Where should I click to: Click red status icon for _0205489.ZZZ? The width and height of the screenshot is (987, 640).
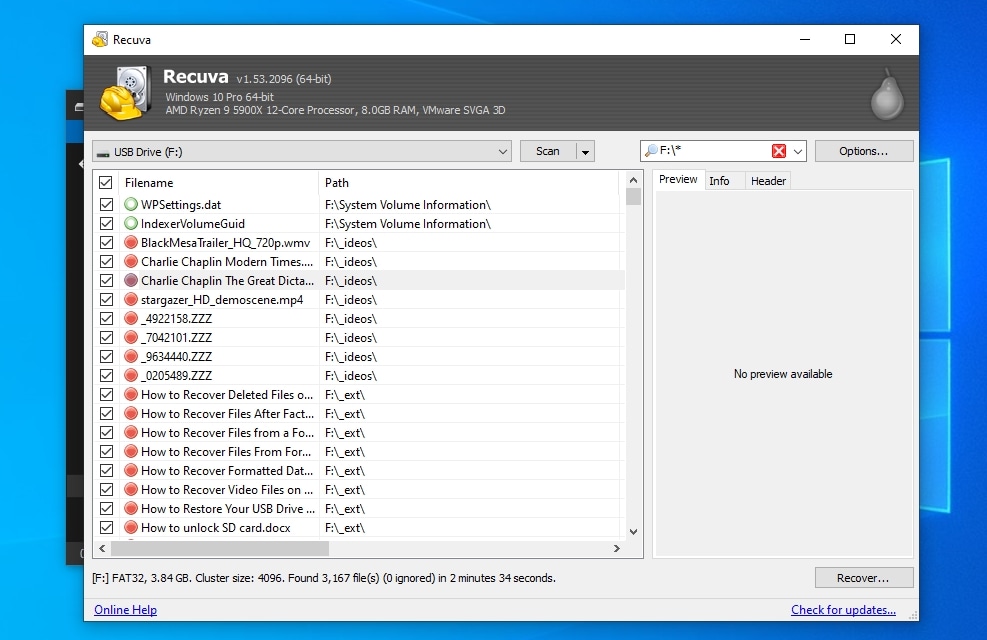coord(131,375)
